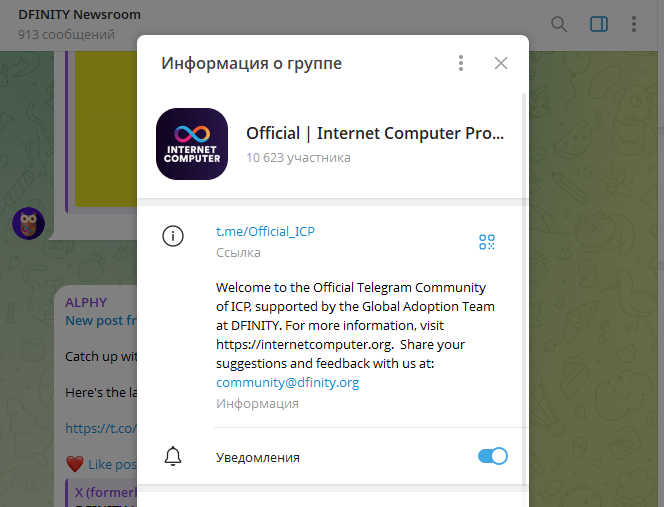The width and height of the screenshot is (664, 507).
Task: Open the search icon in chat header
Action: pyautogui.click(x=559, y=24)
